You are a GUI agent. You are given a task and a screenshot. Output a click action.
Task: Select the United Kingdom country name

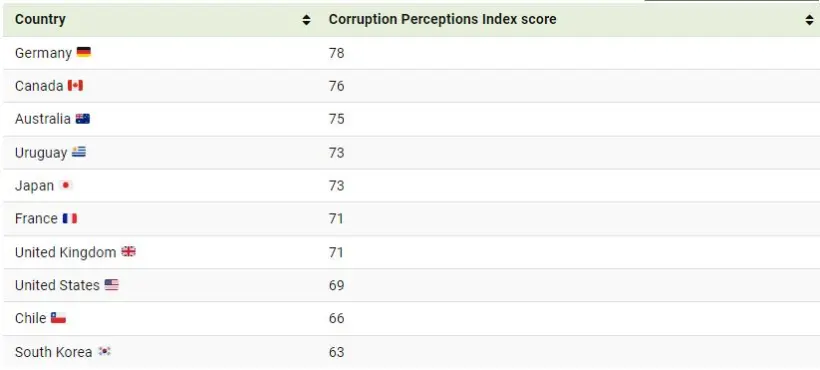65,252
